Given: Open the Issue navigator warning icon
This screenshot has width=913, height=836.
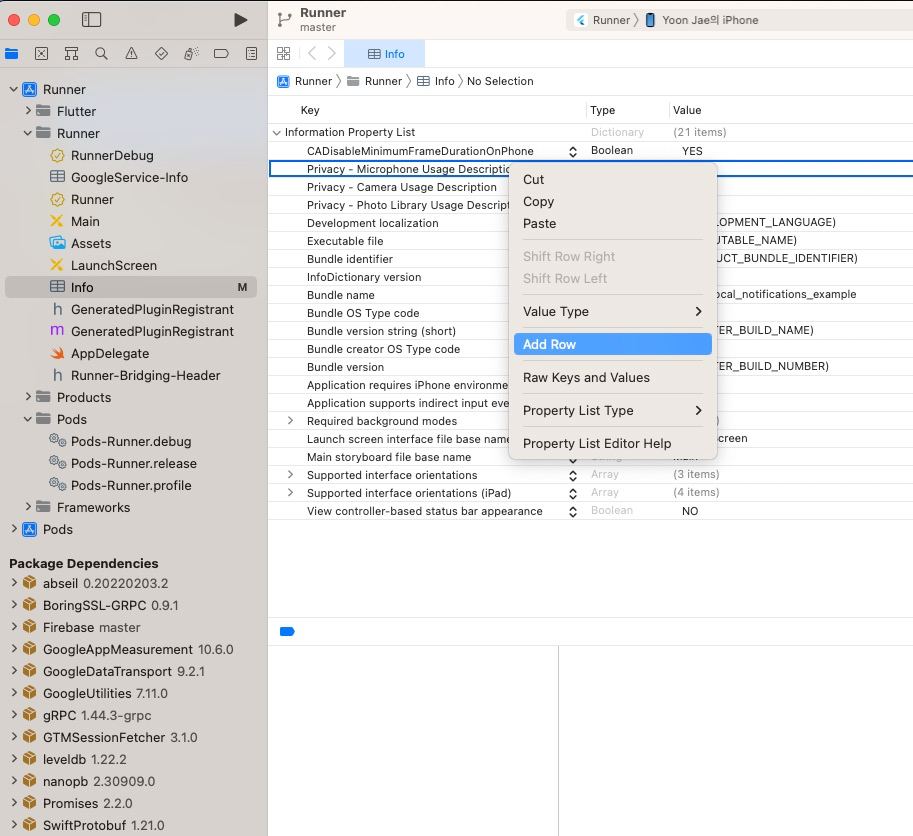Looking at the screenshot, I should [x=132, y=54].
